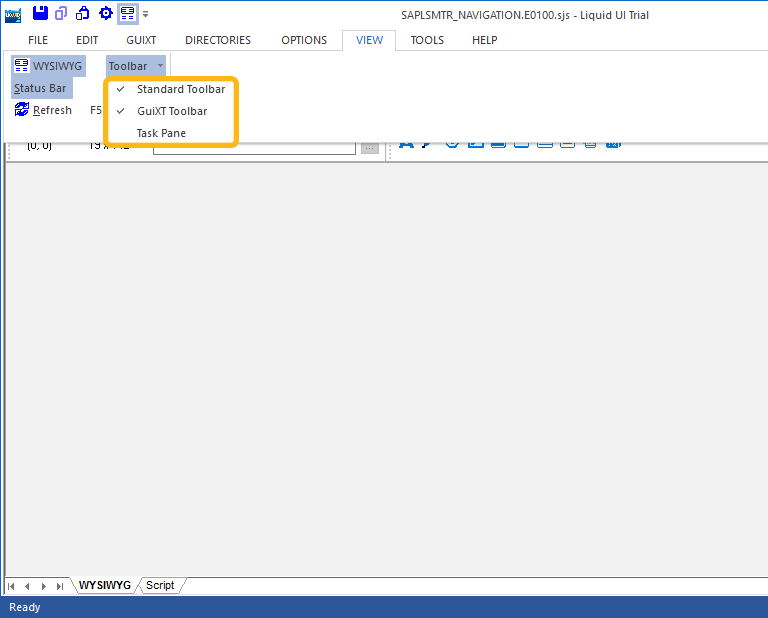
Task: Open the Customize Quick Access Toolbar arrow
Action: coord(146,14)
